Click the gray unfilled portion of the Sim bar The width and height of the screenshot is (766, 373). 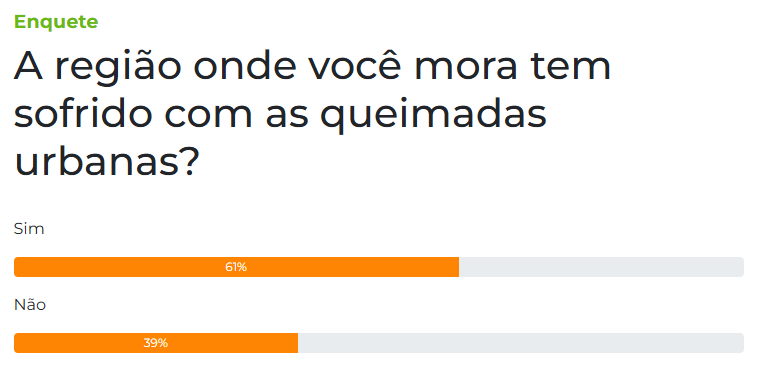pos(601,267)
